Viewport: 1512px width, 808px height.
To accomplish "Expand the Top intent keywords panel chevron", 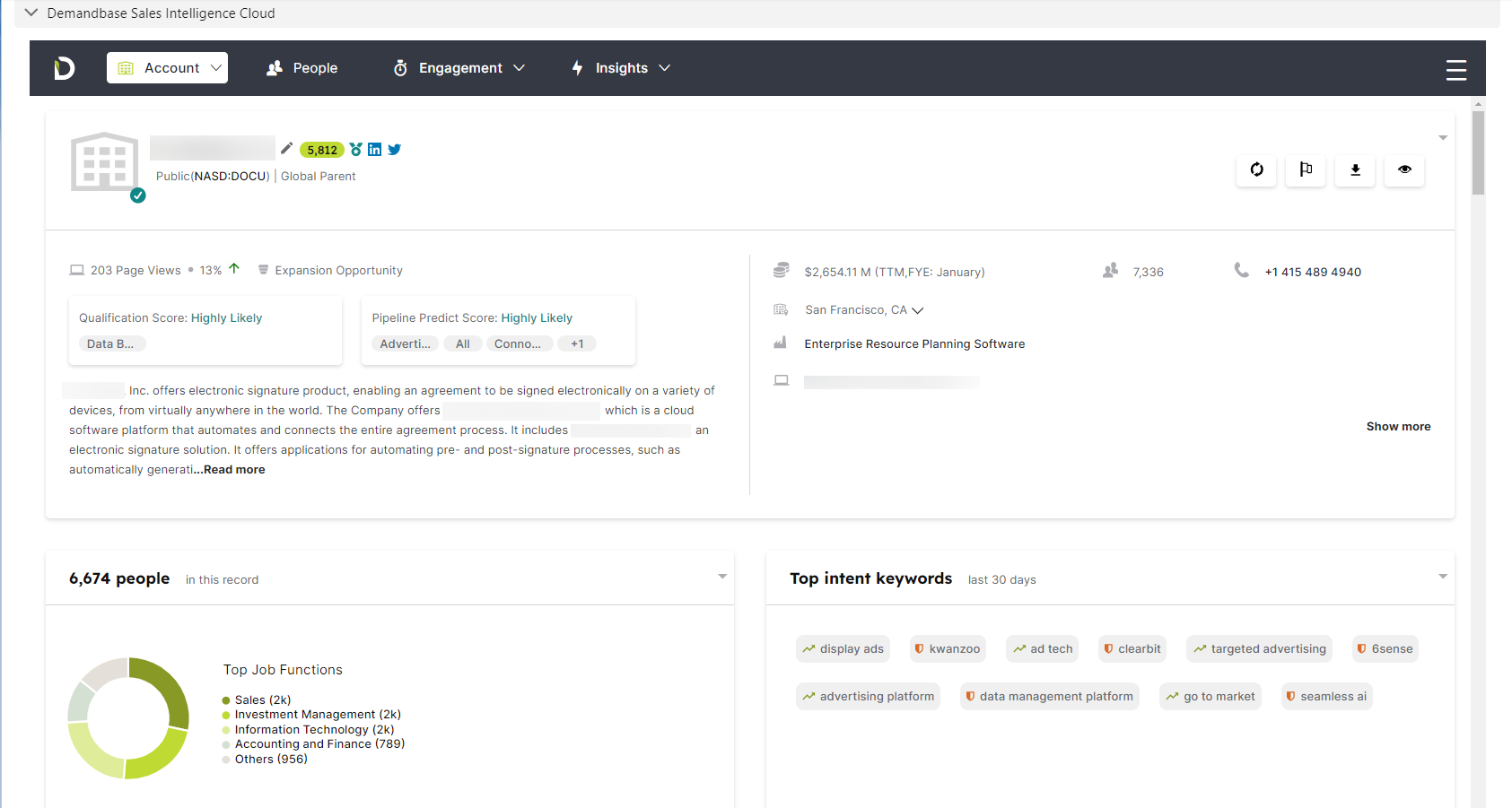I will coord(1442,577).
